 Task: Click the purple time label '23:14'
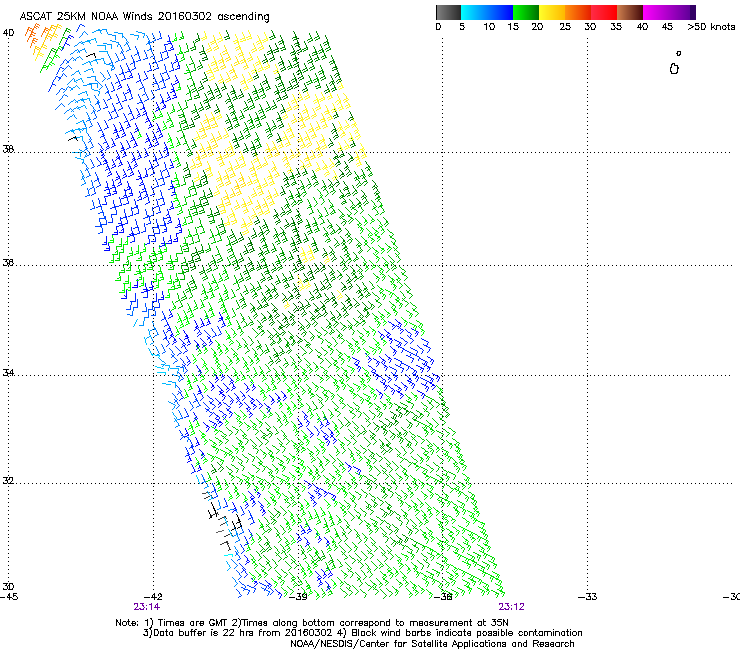[x=147, y=607]
